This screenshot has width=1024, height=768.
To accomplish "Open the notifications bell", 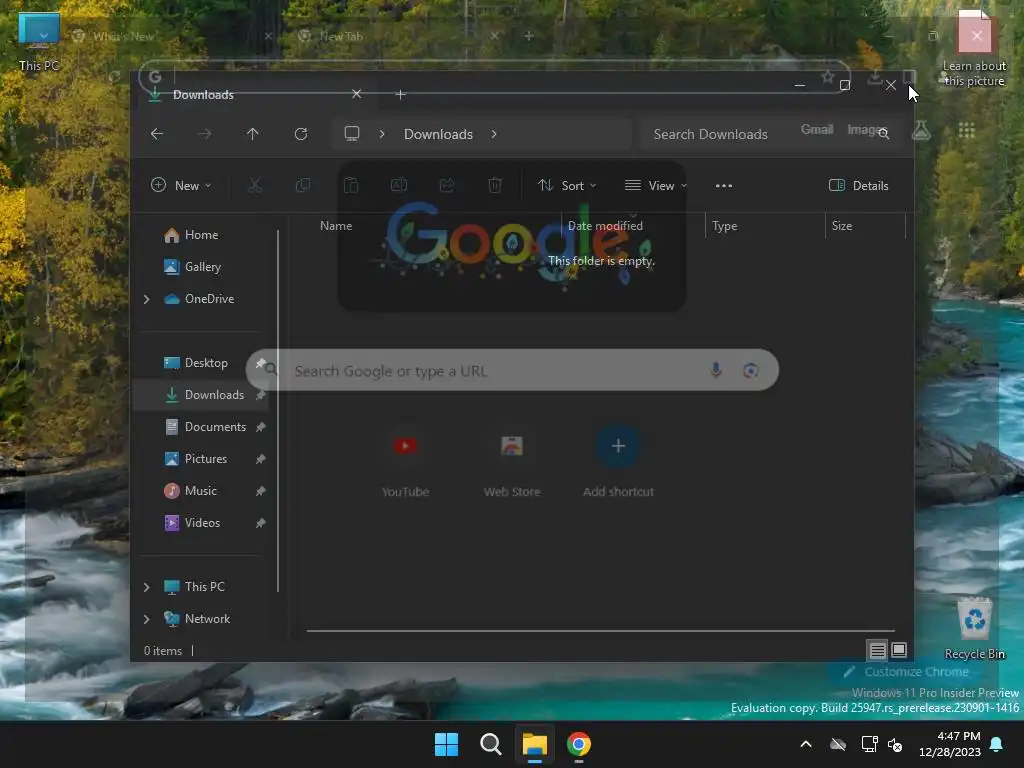I will click(x=997, y=744).
